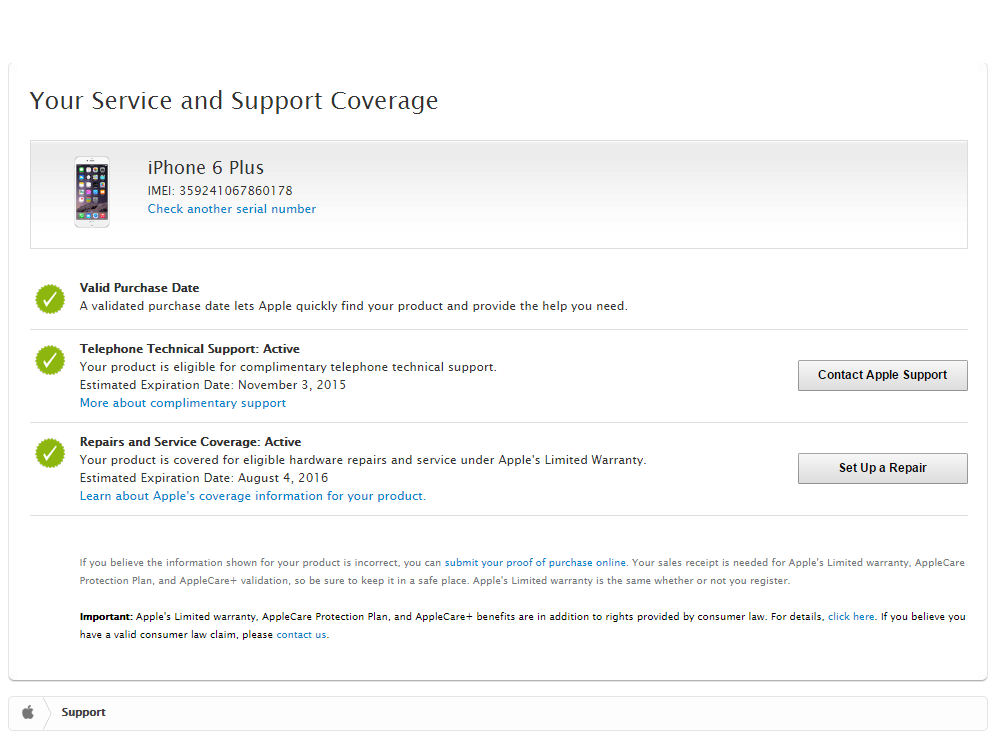
Task: Click the 'click here' consumer law link
Action: (x=851, y=617)
